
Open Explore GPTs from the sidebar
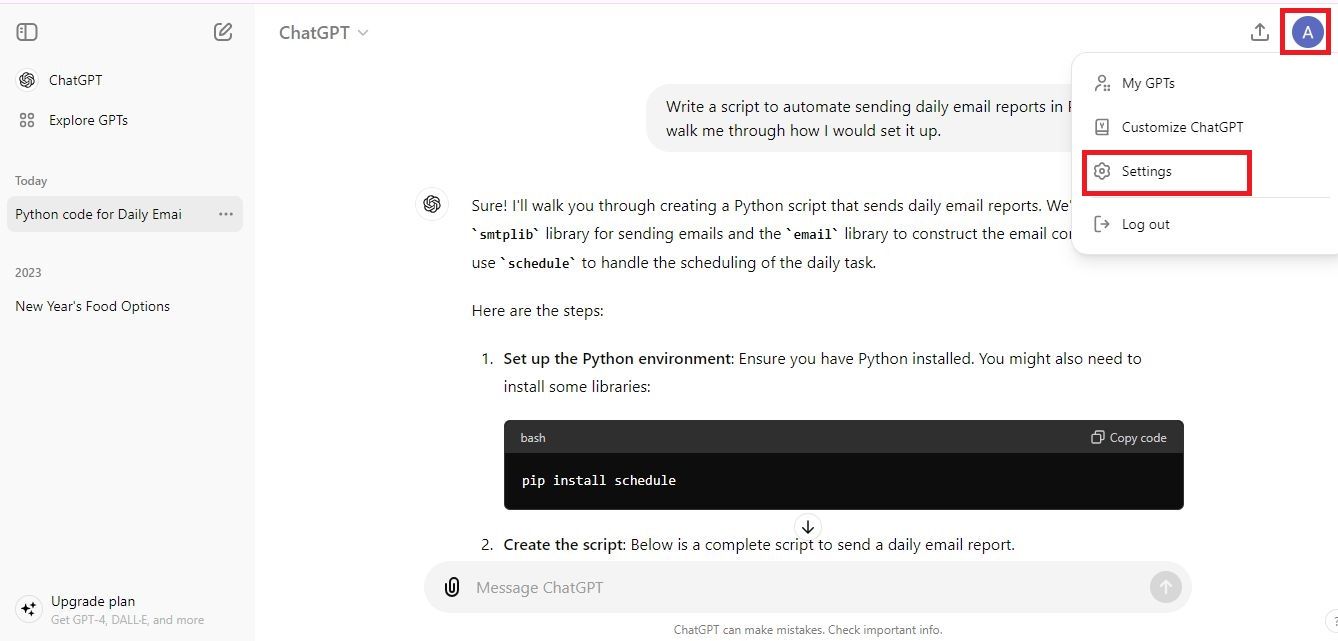point(89,119)
